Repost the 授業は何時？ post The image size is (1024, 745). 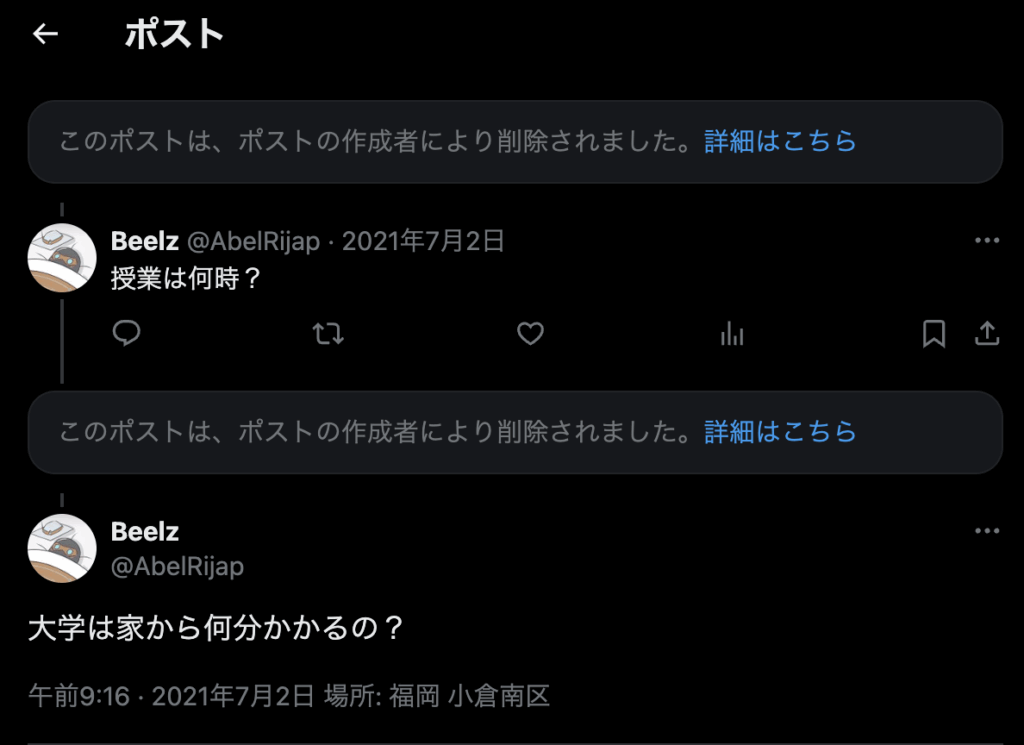tap(328, 334)
